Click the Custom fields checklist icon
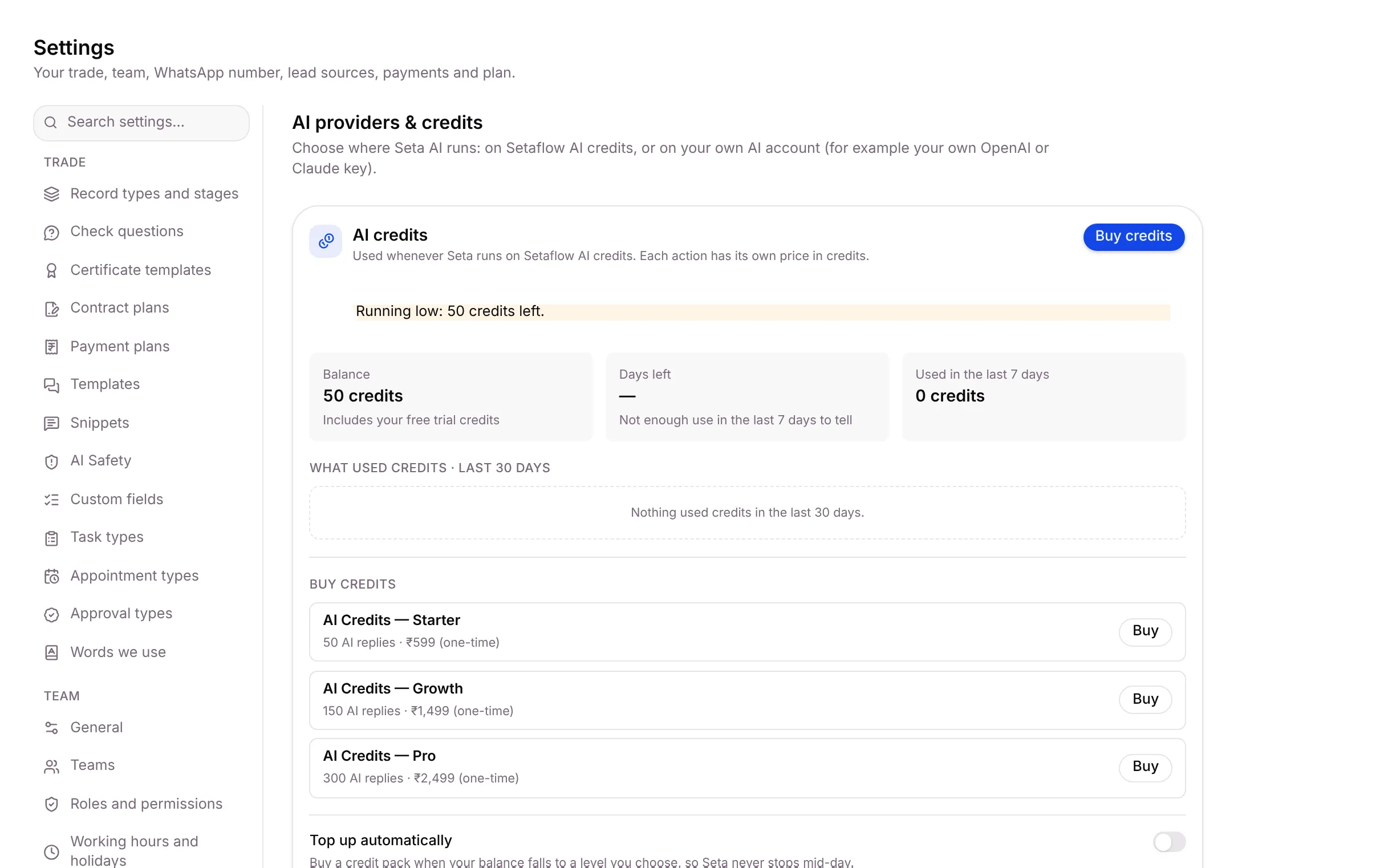Image resolution: width=1380 pixels, height=868 pixels. pos(51,500)
